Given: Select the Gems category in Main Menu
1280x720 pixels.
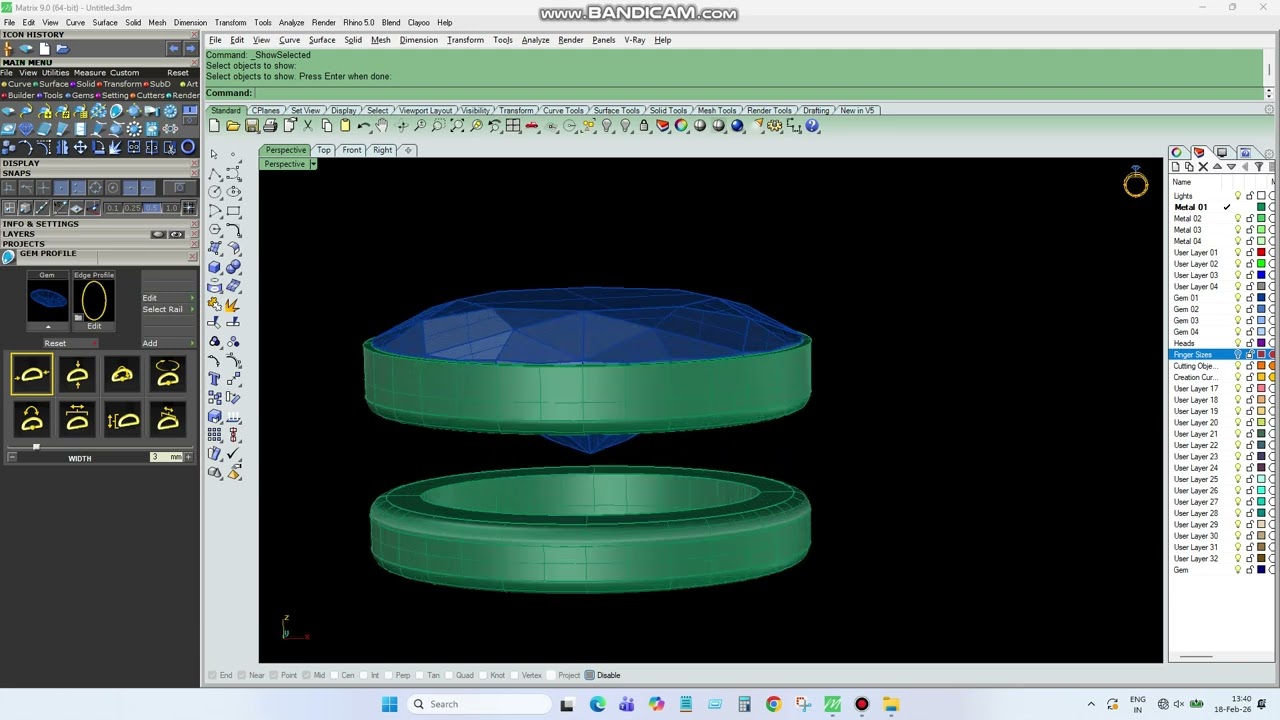Looking at the screenshot, I should 82,96.
